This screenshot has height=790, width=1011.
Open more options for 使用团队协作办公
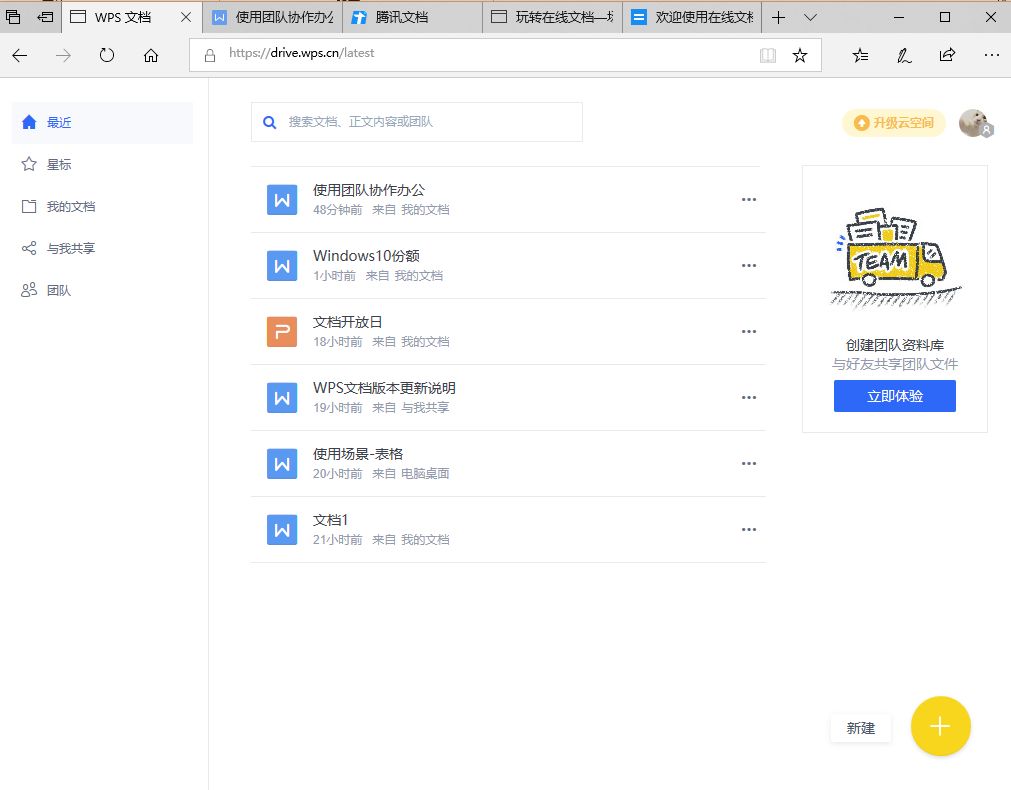749,199
